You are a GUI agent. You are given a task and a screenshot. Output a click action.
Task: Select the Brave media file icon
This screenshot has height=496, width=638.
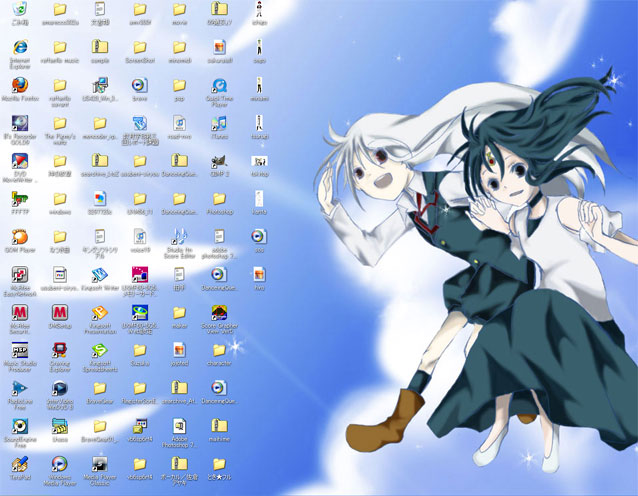point(140,85)
